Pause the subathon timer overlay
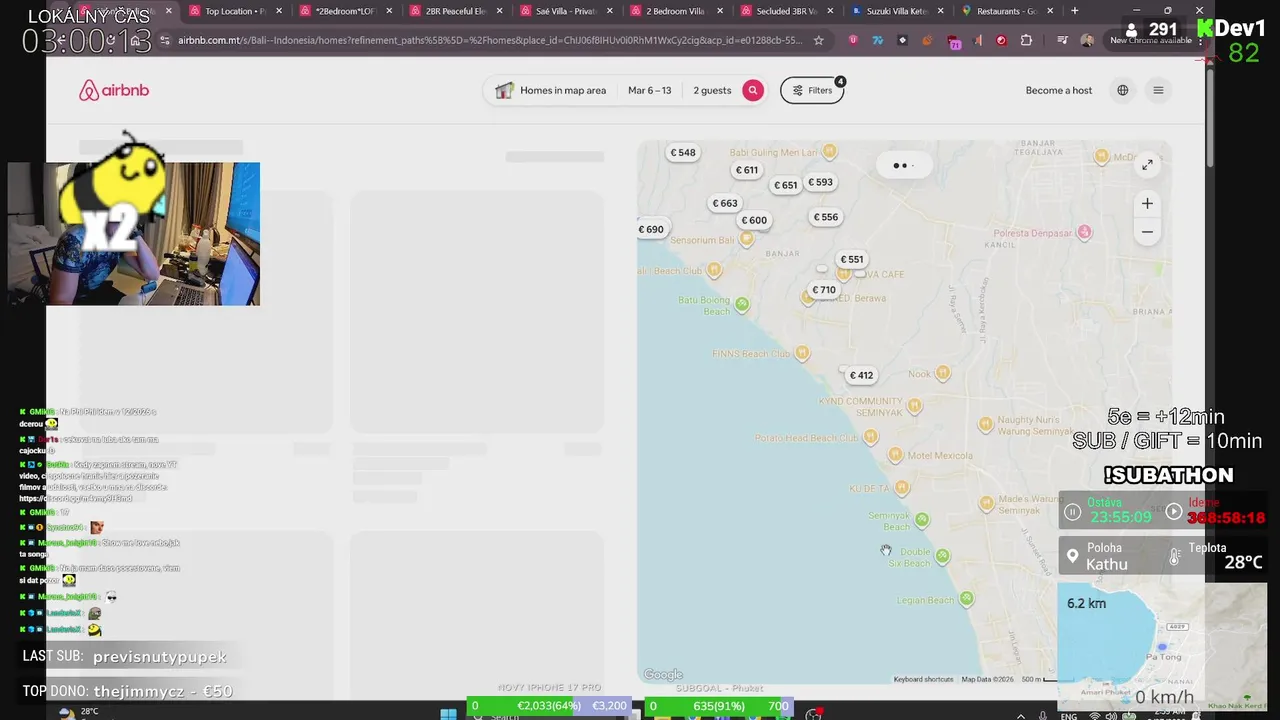The image size is (1280, 720). click(1072, 512)
